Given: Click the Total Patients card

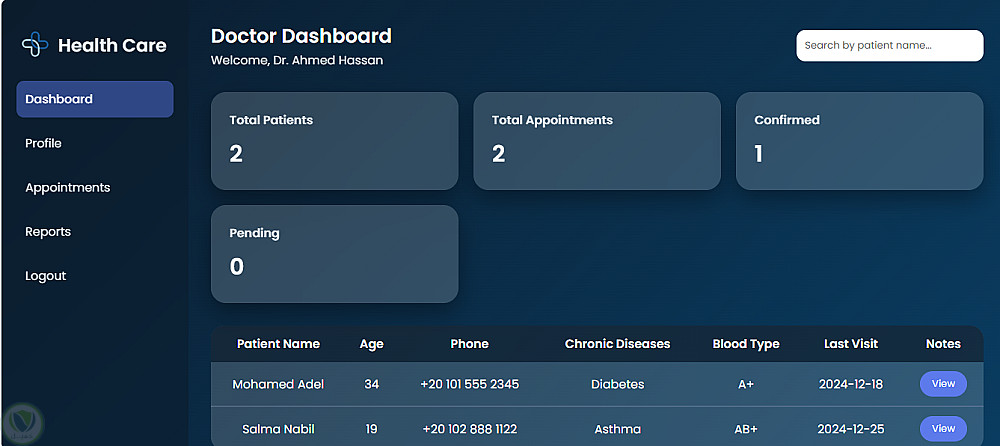Looking at the screenshot, I should click(x=334, y=141).
